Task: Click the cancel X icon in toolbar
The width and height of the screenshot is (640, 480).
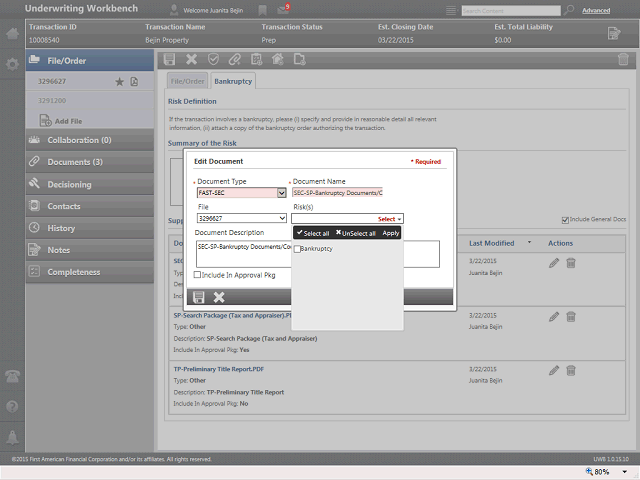Action: click(x=191, y=60)
